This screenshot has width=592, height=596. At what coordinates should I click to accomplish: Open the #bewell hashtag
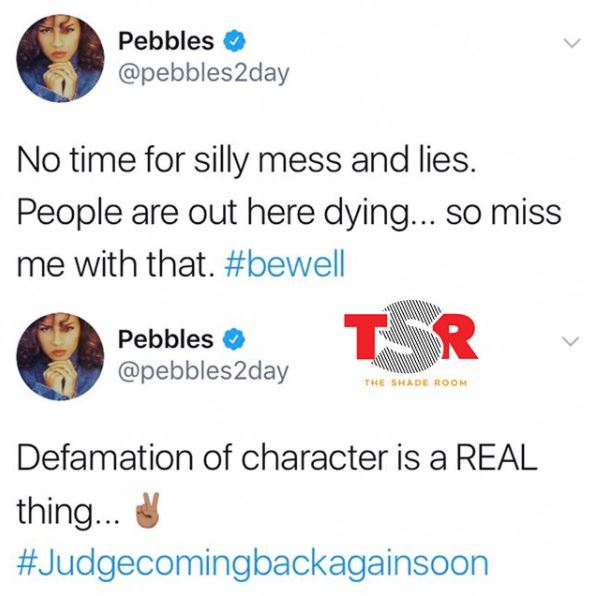(285, 264)
